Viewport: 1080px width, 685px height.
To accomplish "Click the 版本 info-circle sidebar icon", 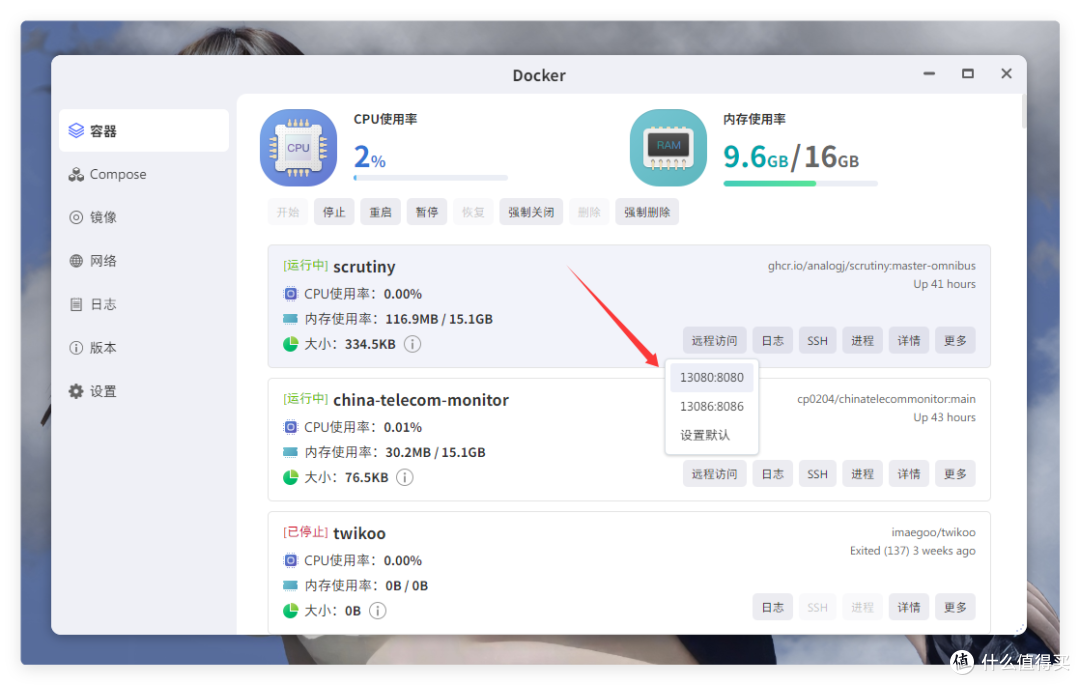I will click(76, 348).
